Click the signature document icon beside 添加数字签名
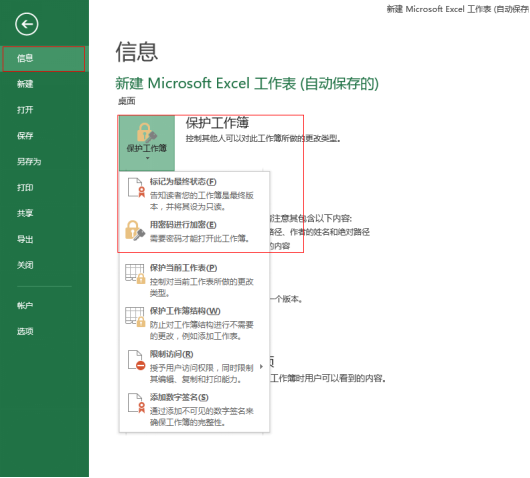The height and width of the screenshot is (478, 530). coord(137,403)
